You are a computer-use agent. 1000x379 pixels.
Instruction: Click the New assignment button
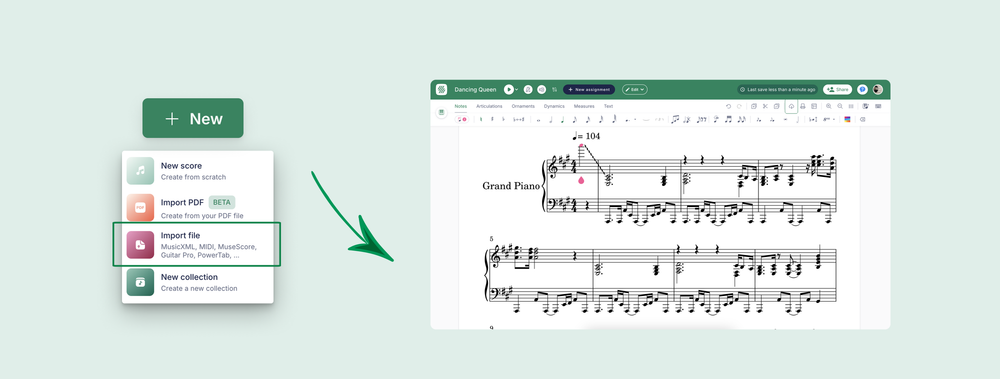[589, 89]
